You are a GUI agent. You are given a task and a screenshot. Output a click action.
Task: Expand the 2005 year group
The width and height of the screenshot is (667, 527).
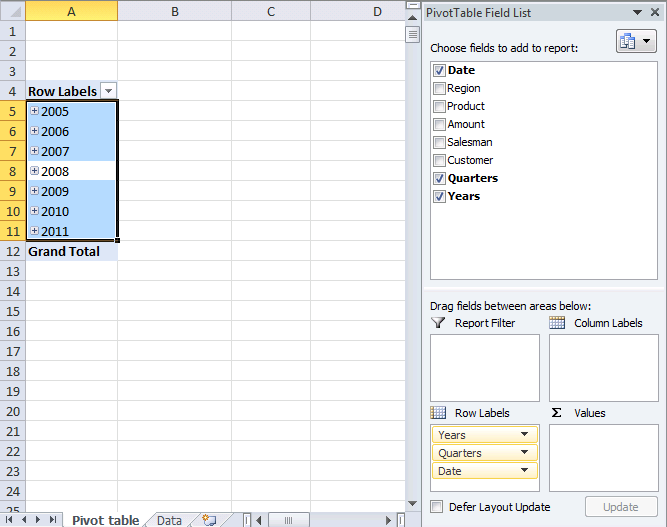[x=34, y=111]
